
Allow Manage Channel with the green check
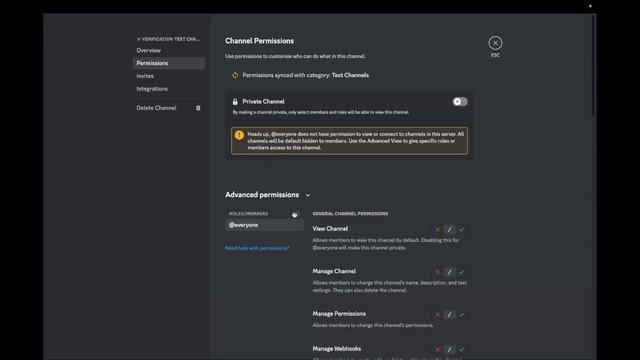[x=462, y=272]
